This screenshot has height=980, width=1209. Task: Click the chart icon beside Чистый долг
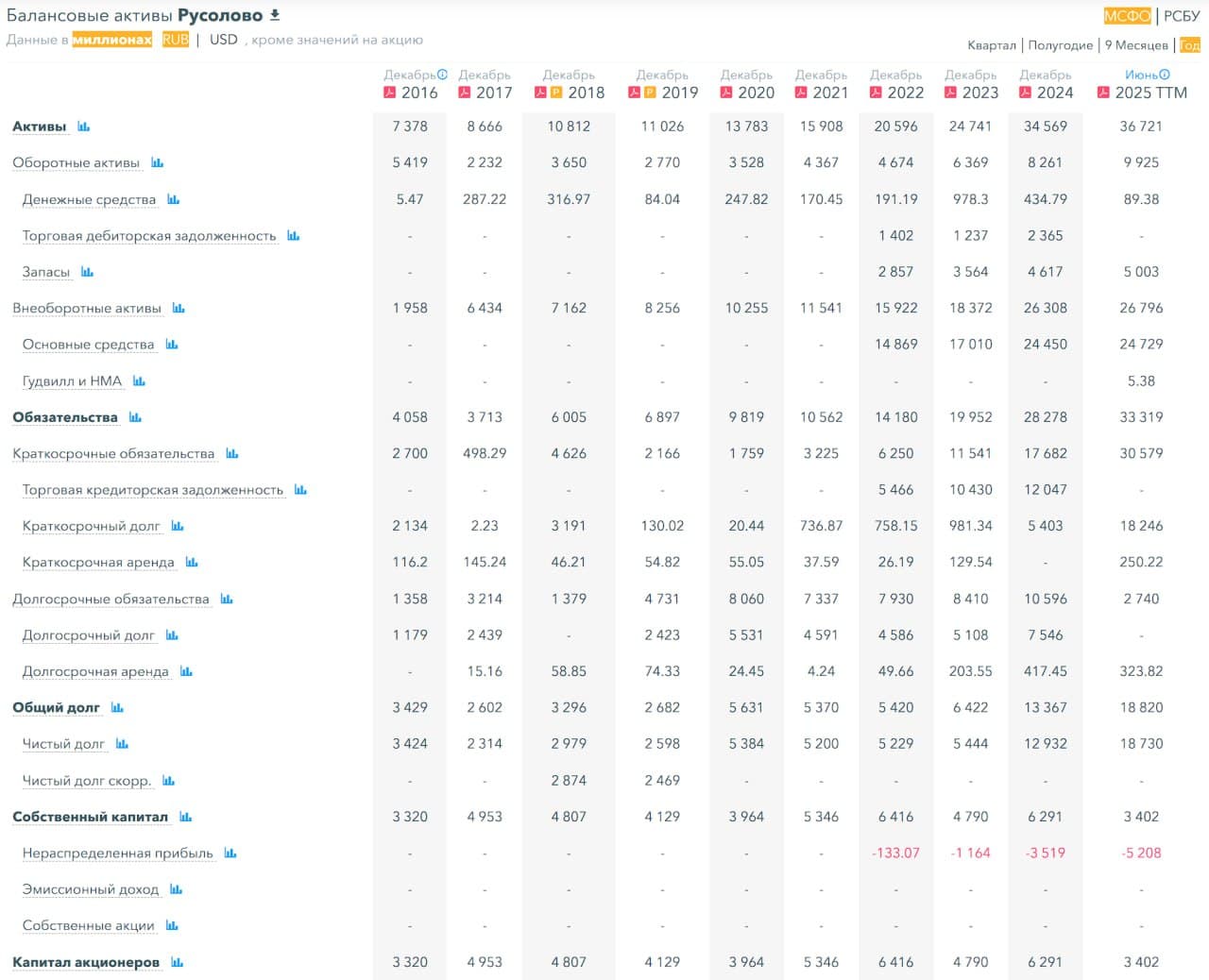pos(122,744)
